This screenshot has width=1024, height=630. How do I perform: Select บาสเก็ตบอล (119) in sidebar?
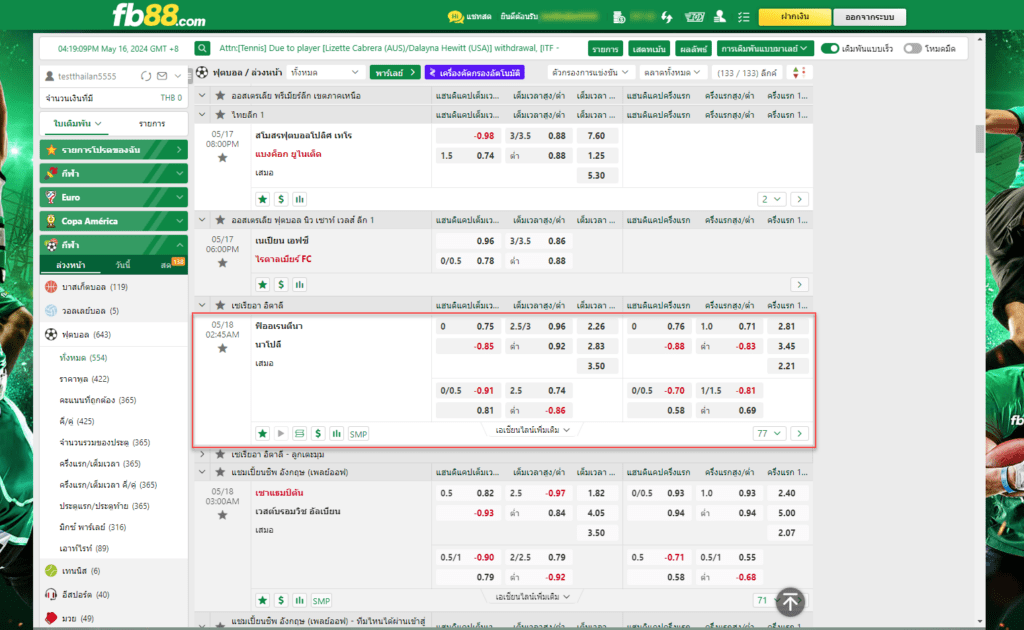pyautogui.click(x=95, y=287)
